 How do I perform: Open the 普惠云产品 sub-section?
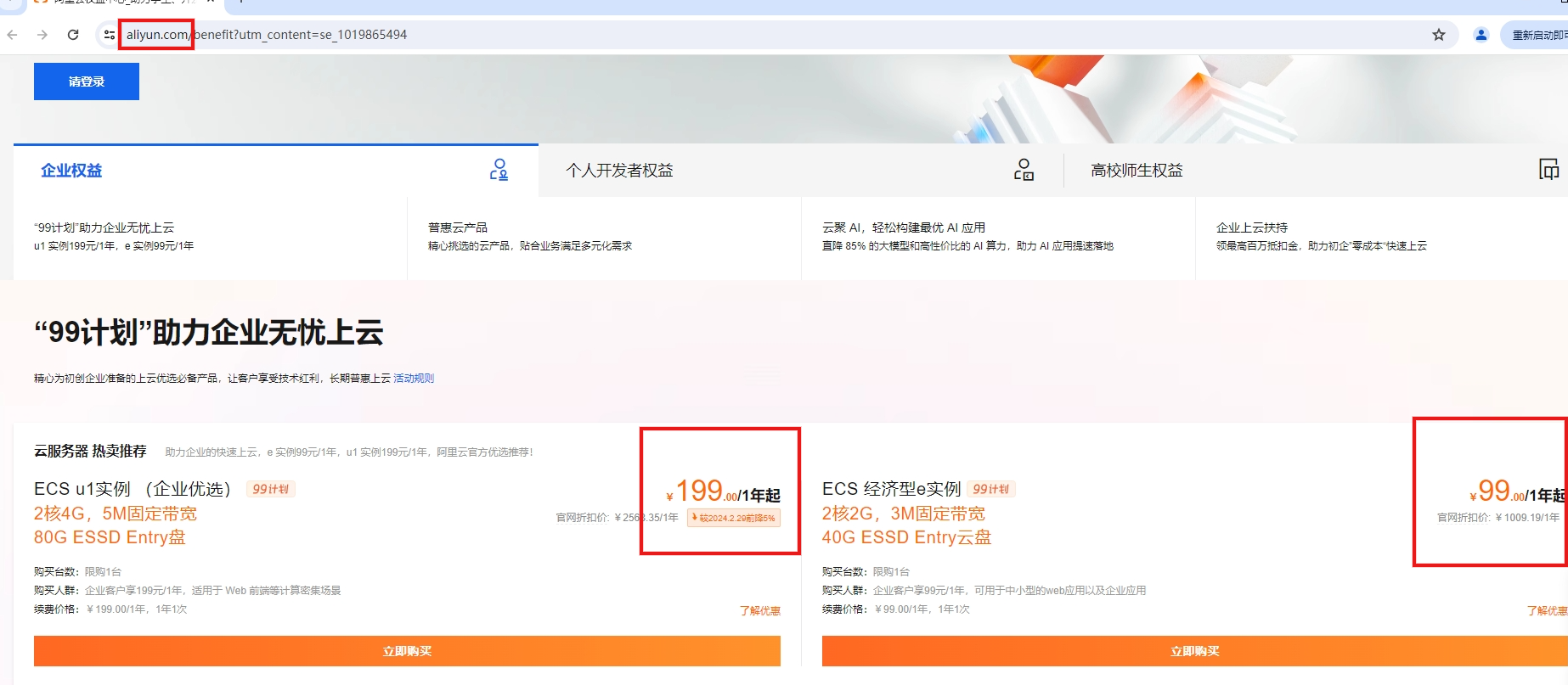604,237
